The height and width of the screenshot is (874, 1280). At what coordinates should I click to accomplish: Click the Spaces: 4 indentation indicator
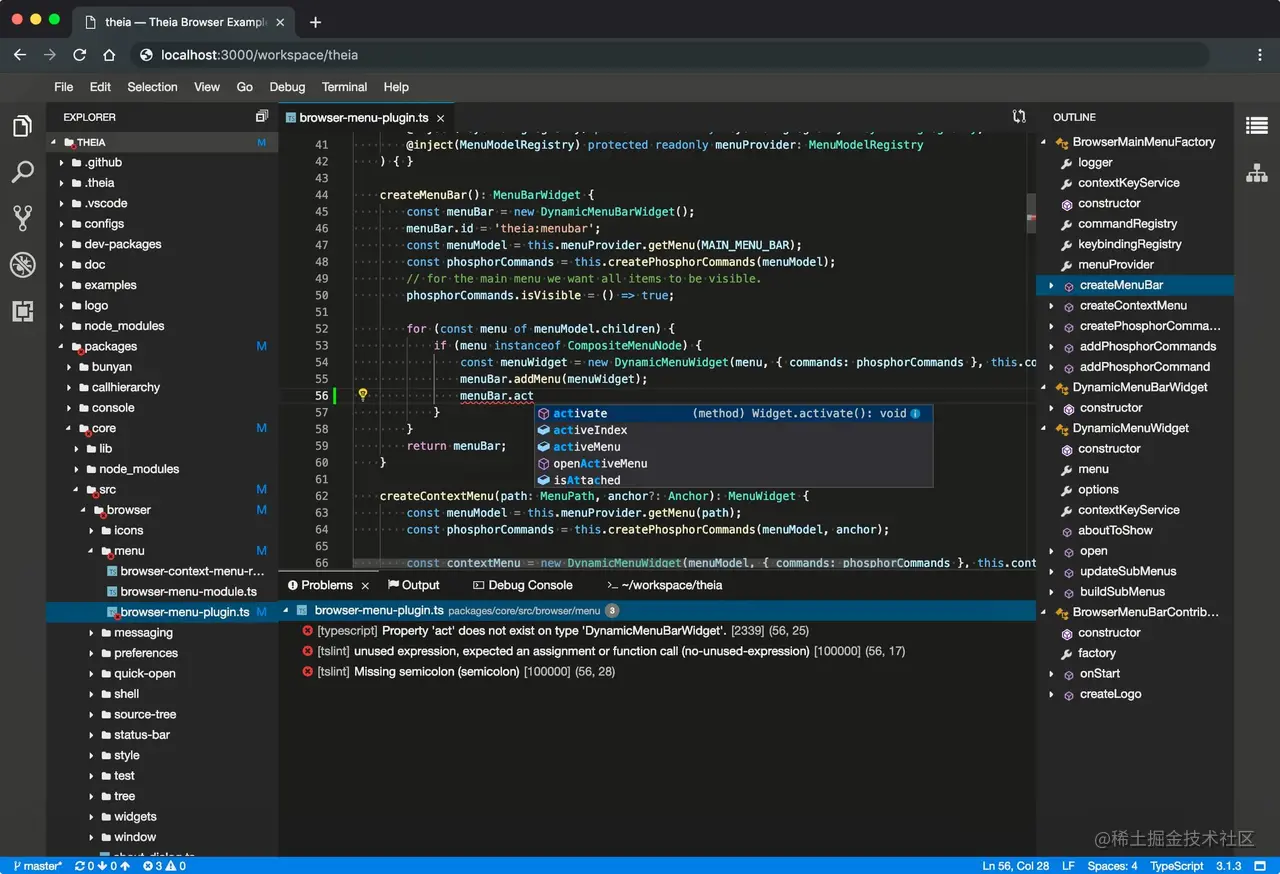[x=1113, y=866]
